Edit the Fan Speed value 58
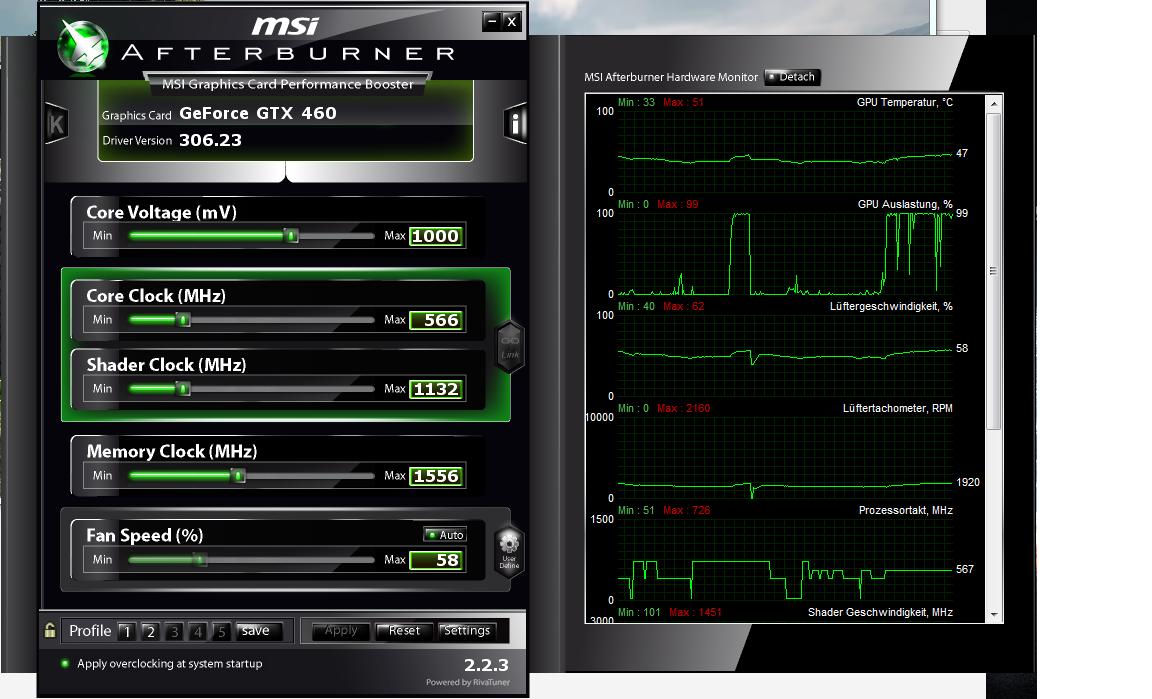The image size is (1152, 699). tap(436, 560)
